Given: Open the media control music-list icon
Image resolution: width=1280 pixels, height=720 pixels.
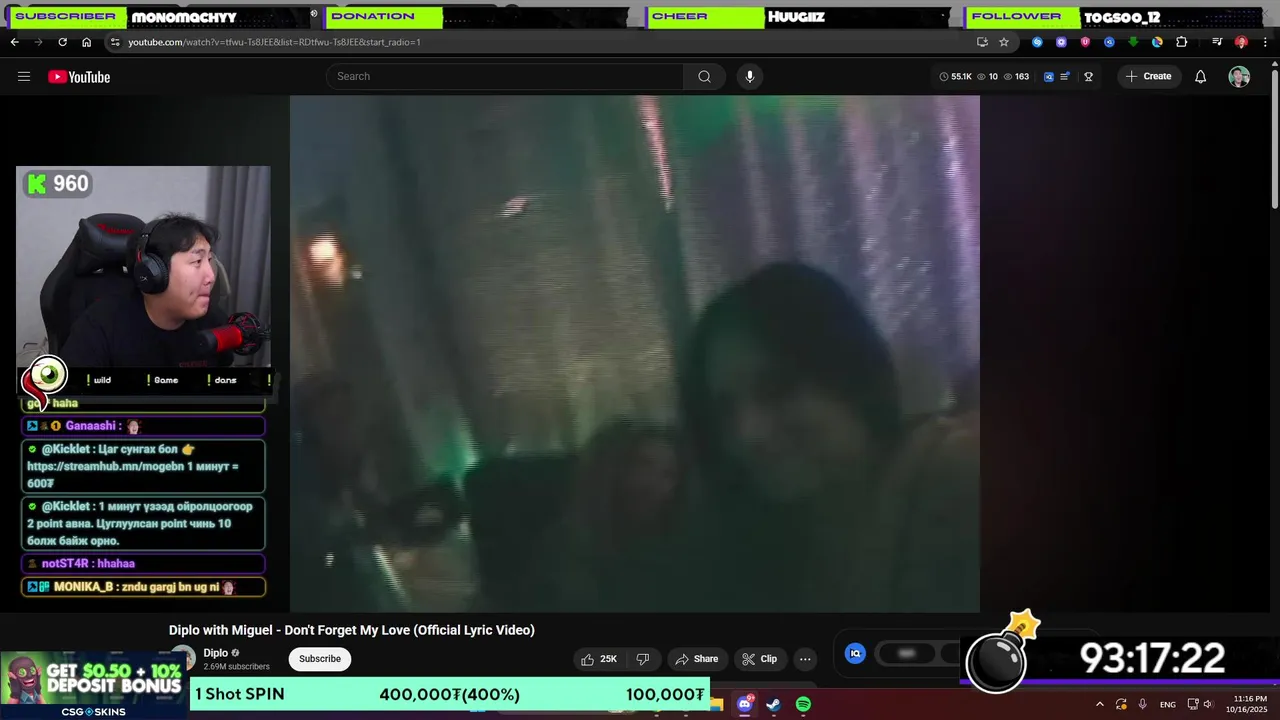Looking at the screenshot, I should click(1217, 42).
